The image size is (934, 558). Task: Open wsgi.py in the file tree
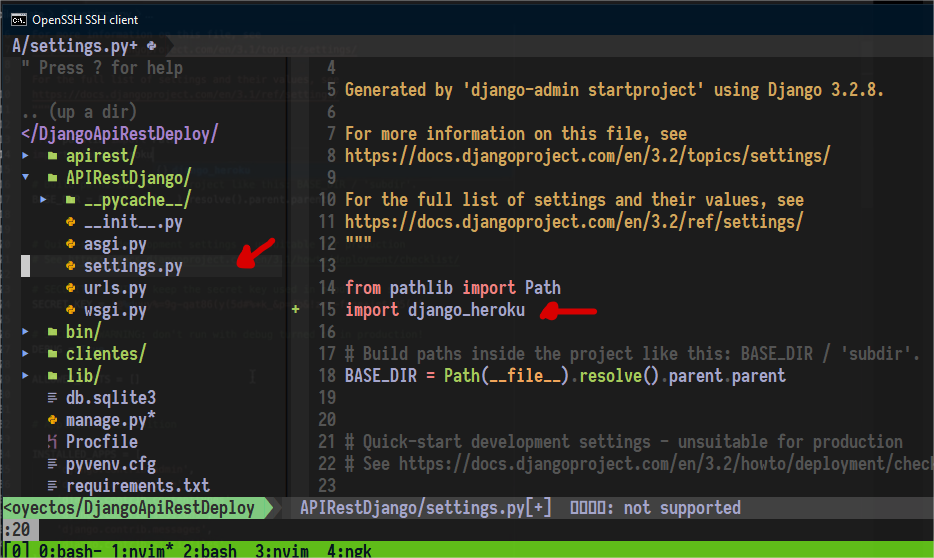pyautogui.click(x=115, y=310)
